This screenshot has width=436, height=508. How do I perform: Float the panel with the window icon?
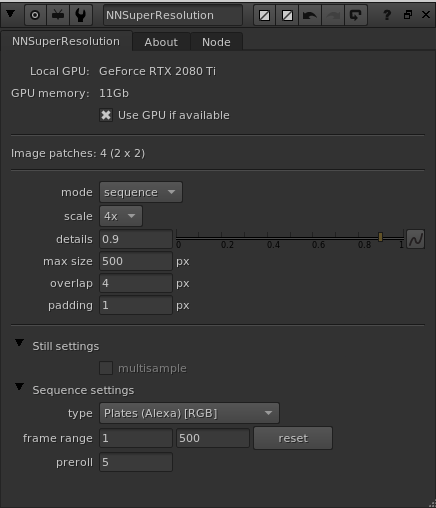click(x=408, y=15)
